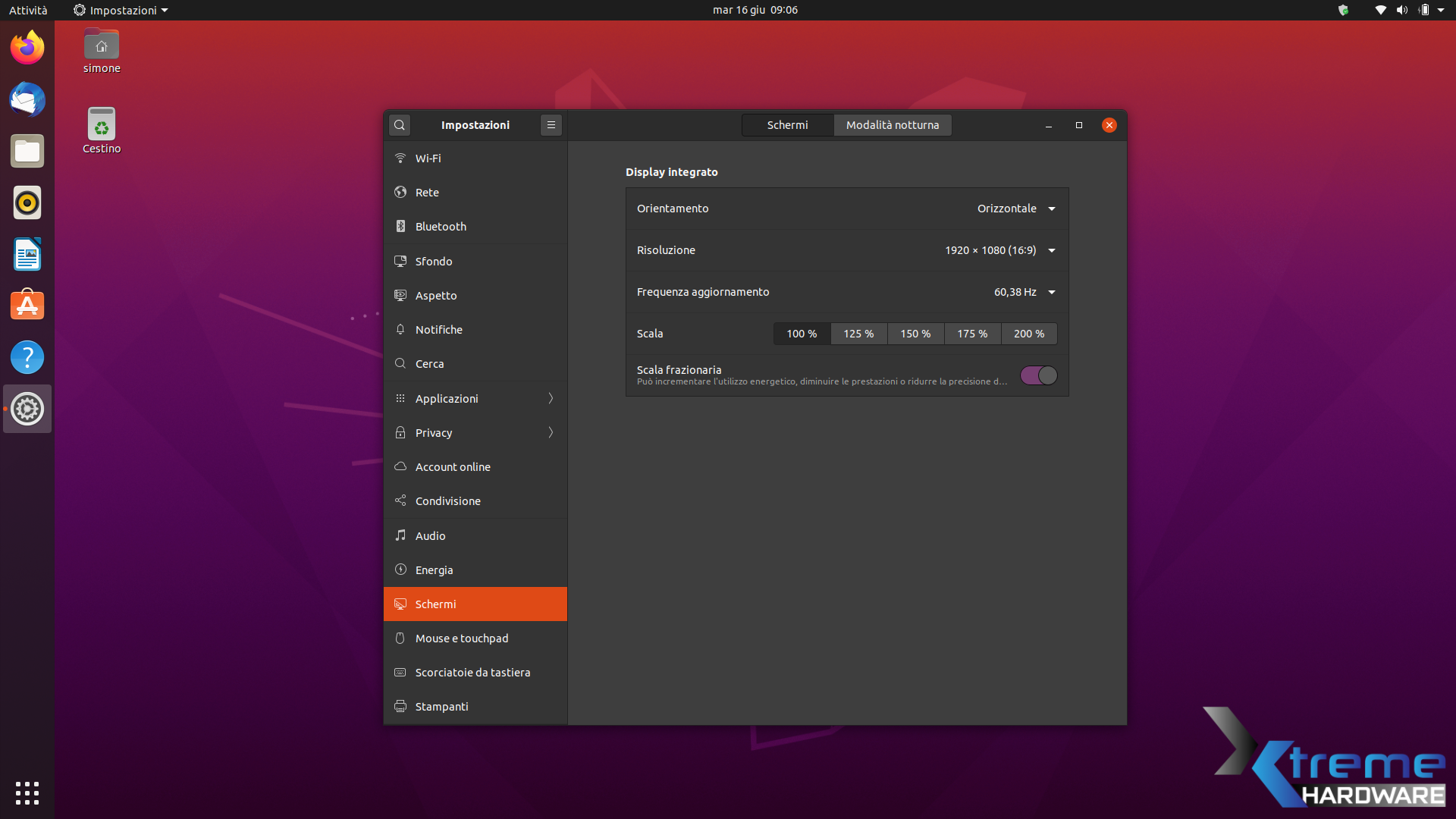Open the Impostazioni app menu in top bar

(x=121, y=10)
